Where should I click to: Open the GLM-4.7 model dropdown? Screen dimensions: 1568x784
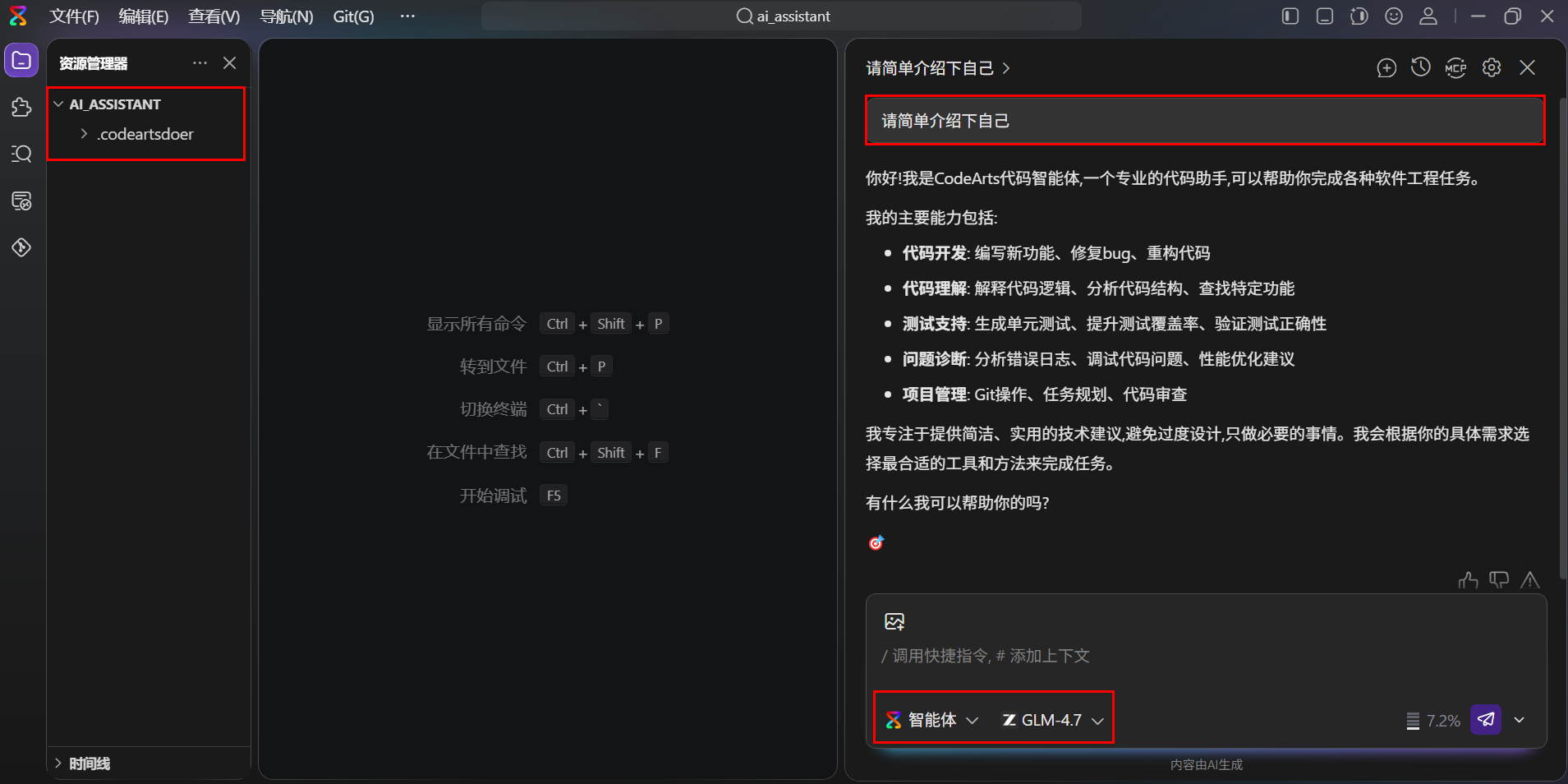click(1053, 720)
